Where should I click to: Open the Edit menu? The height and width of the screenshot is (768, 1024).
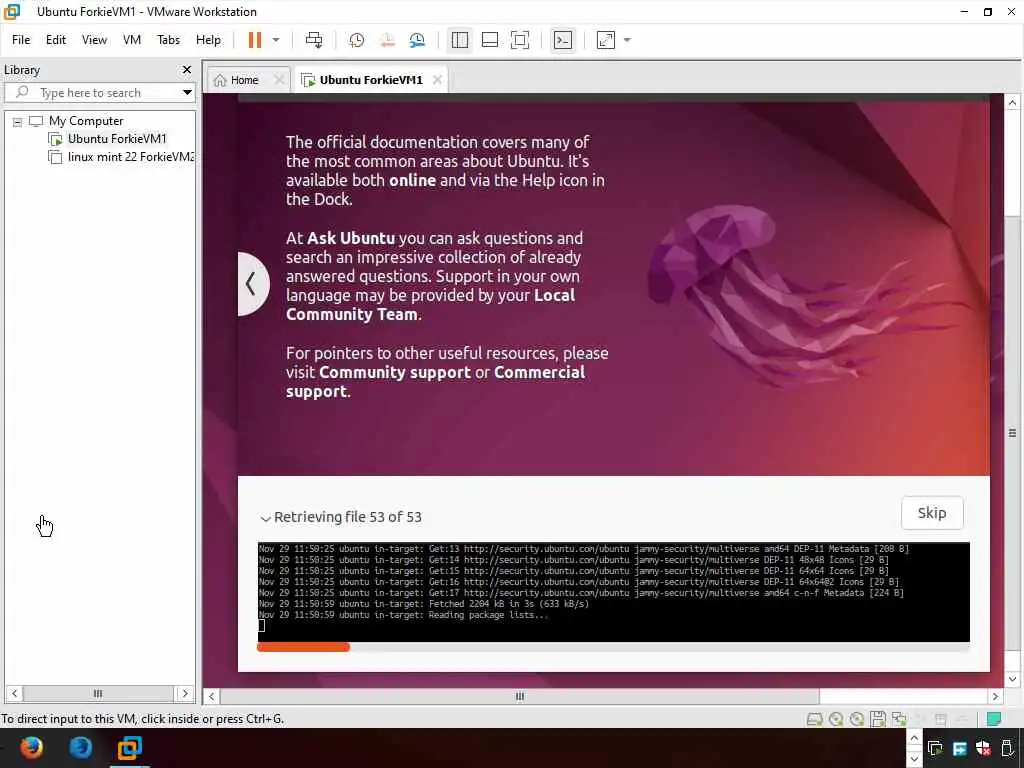pyautogui.click(x=56, y=40)
